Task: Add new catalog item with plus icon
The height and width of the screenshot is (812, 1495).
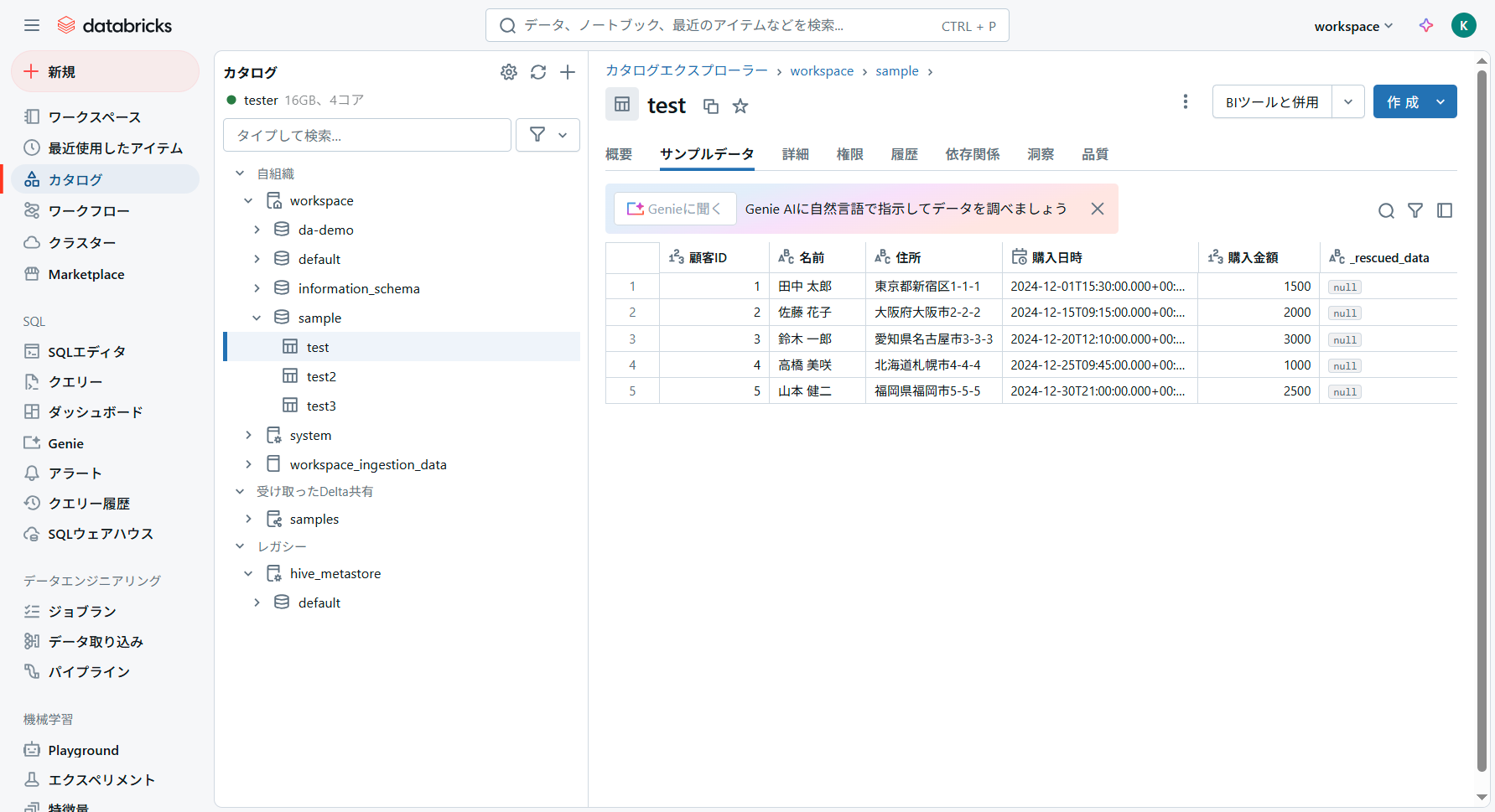Action: [568, 72]
